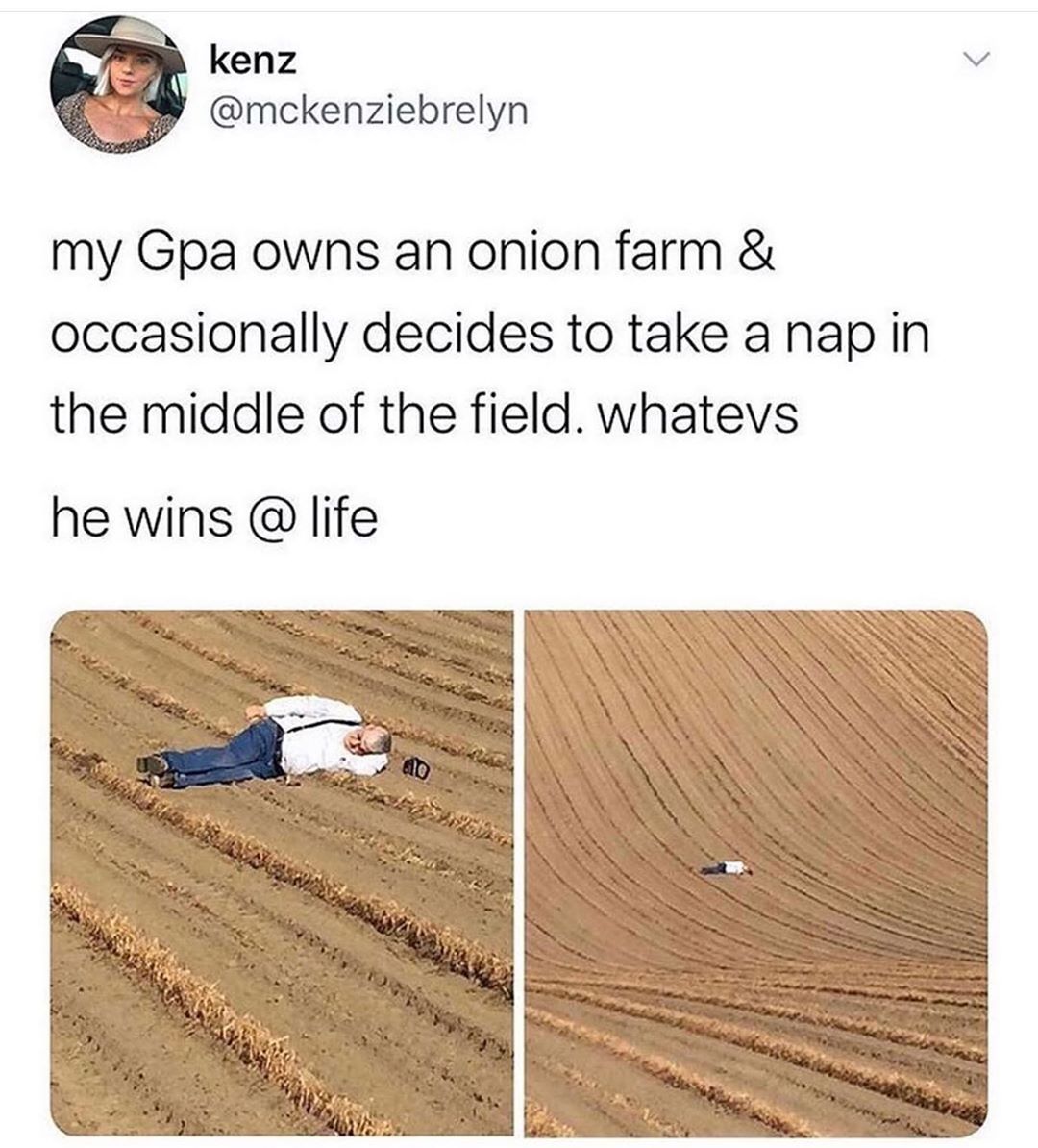Screen dimensions: 1038x1148
Task: Click the ampersand after "onion farm"
Action: (x=756, y=252)
